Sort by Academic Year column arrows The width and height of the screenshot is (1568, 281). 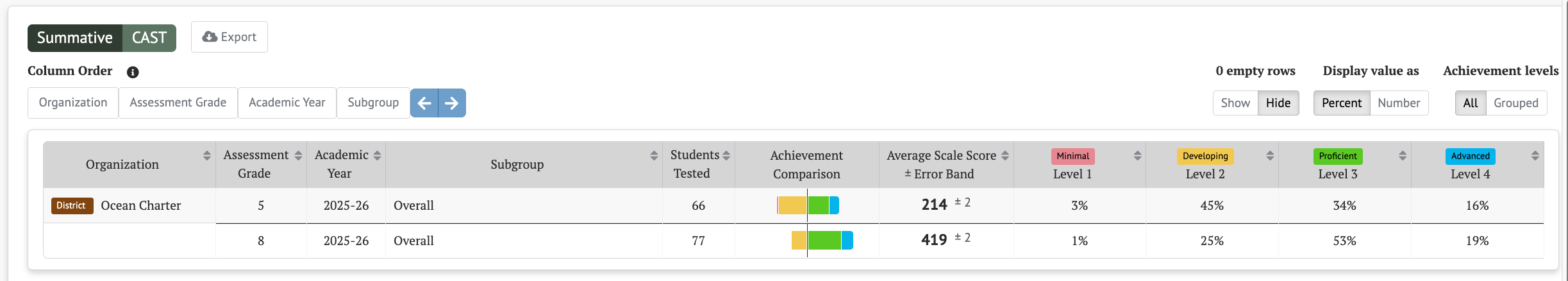pos(377,155)
